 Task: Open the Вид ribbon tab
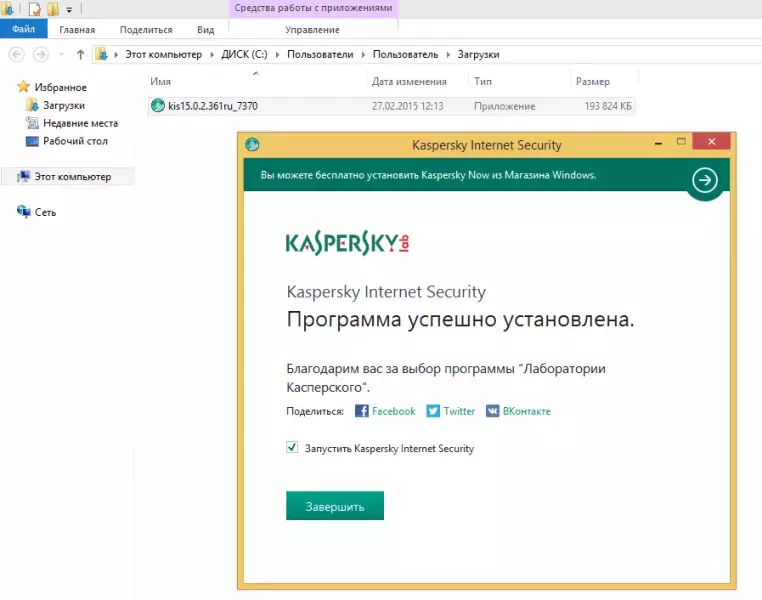pyautogui.click(x=206, y=30)
